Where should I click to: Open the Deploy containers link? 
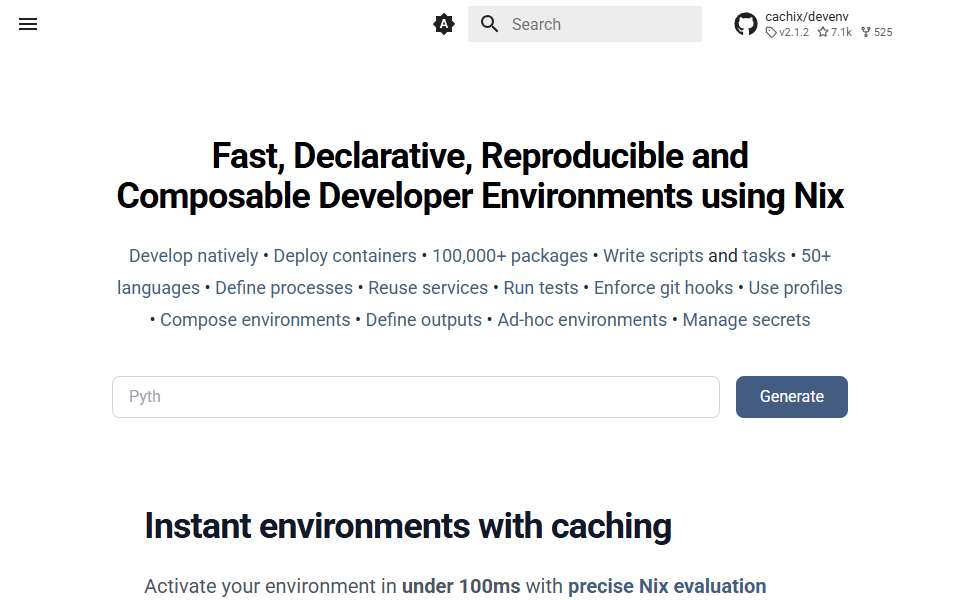pos(345,256)
